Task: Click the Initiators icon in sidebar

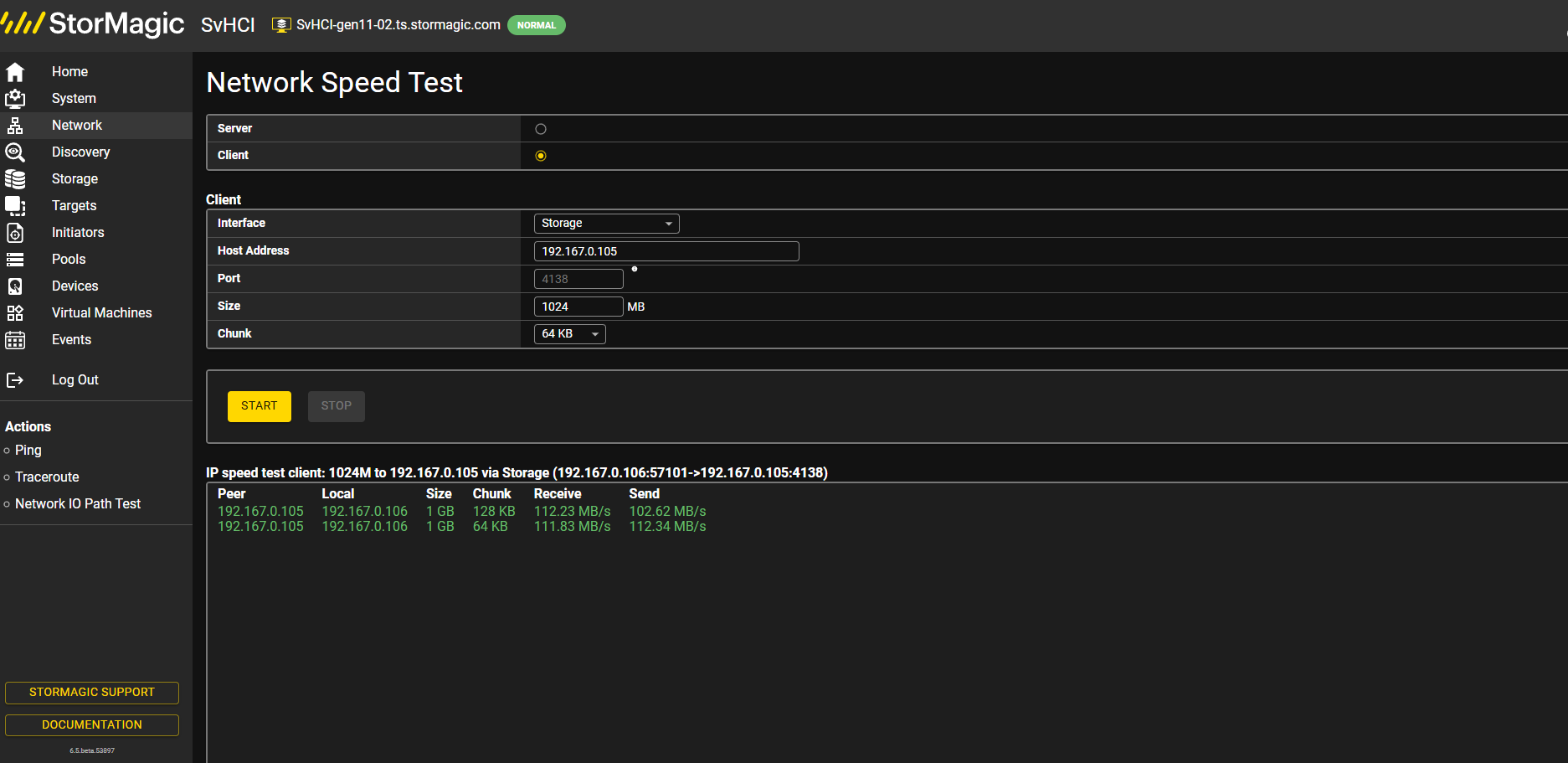Action: point(15,233)
